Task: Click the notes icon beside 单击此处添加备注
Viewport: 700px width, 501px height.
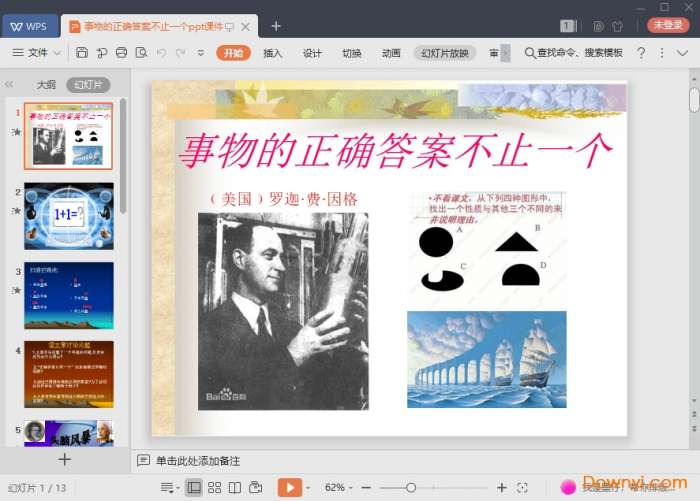Action: click(x=143, y=460)
